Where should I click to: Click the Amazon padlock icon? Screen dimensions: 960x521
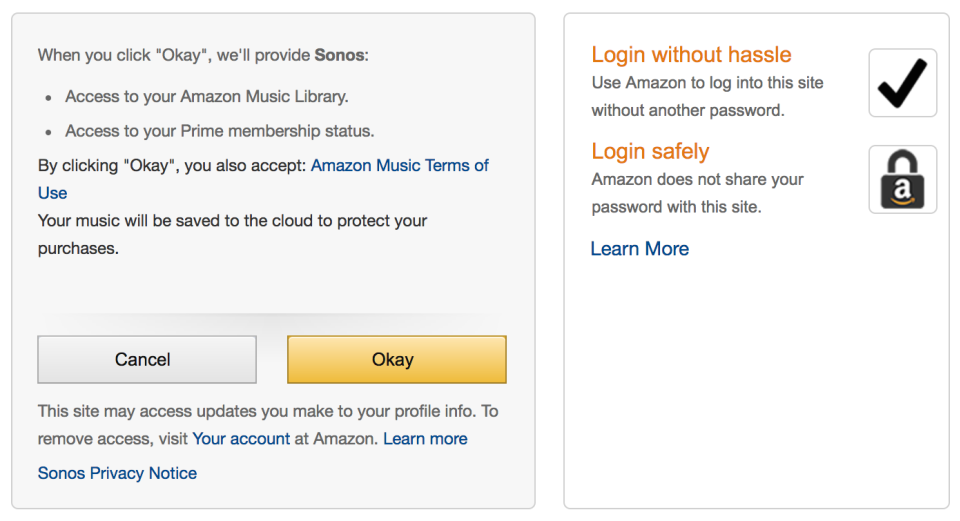(x=902, y=179)
